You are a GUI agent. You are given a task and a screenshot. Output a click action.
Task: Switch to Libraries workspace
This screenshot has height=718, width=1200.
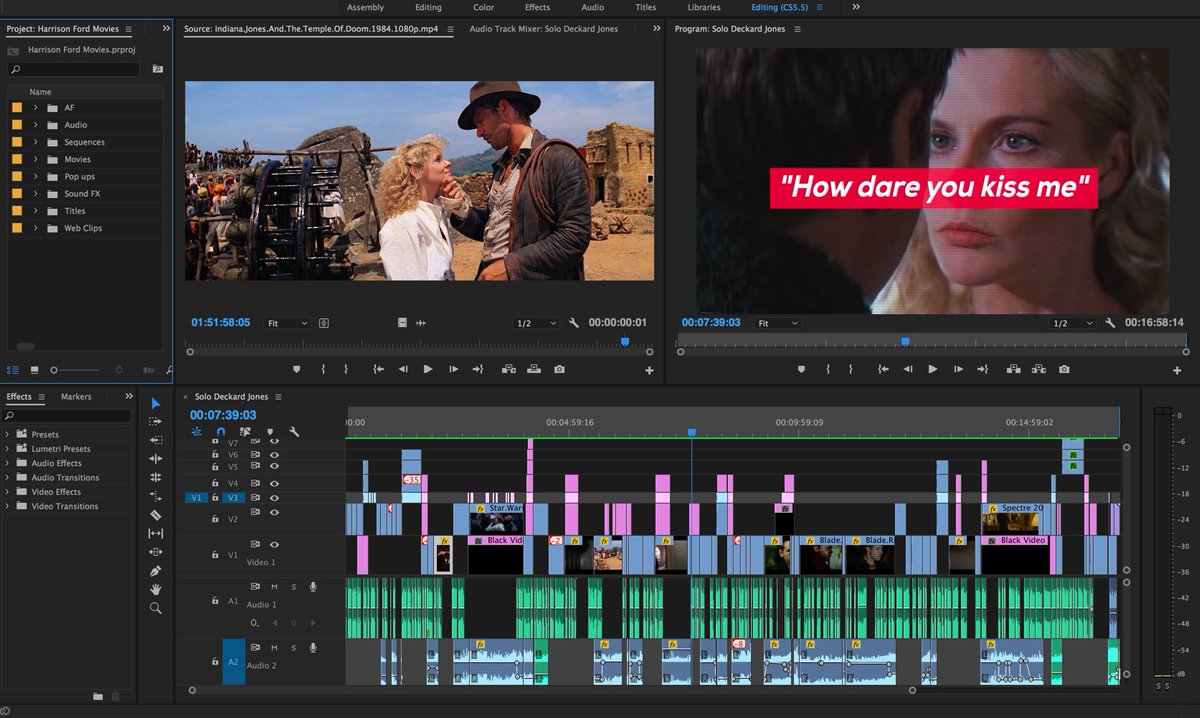[x=704, y=7]
